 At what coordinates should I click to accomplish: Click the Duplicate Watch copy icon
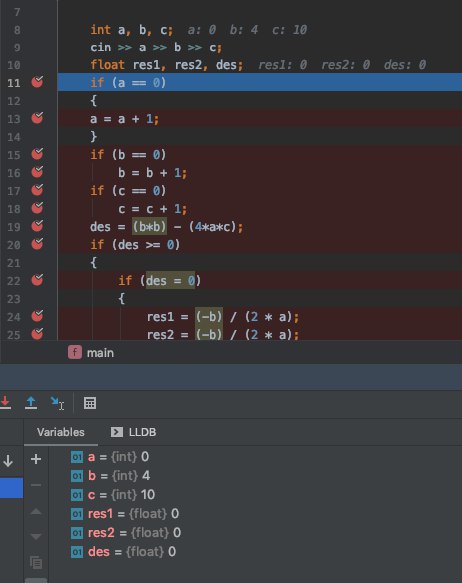tap(36, 562)
